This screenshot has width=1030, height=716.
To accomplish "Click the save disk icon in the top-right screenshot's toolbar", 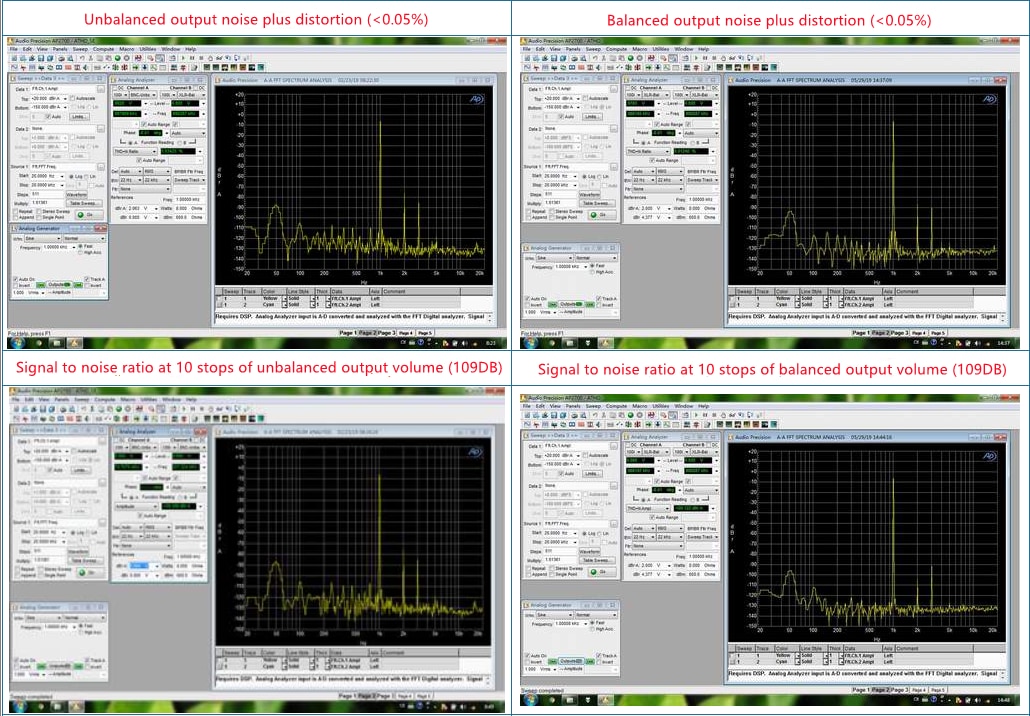I will pos(554,58).
